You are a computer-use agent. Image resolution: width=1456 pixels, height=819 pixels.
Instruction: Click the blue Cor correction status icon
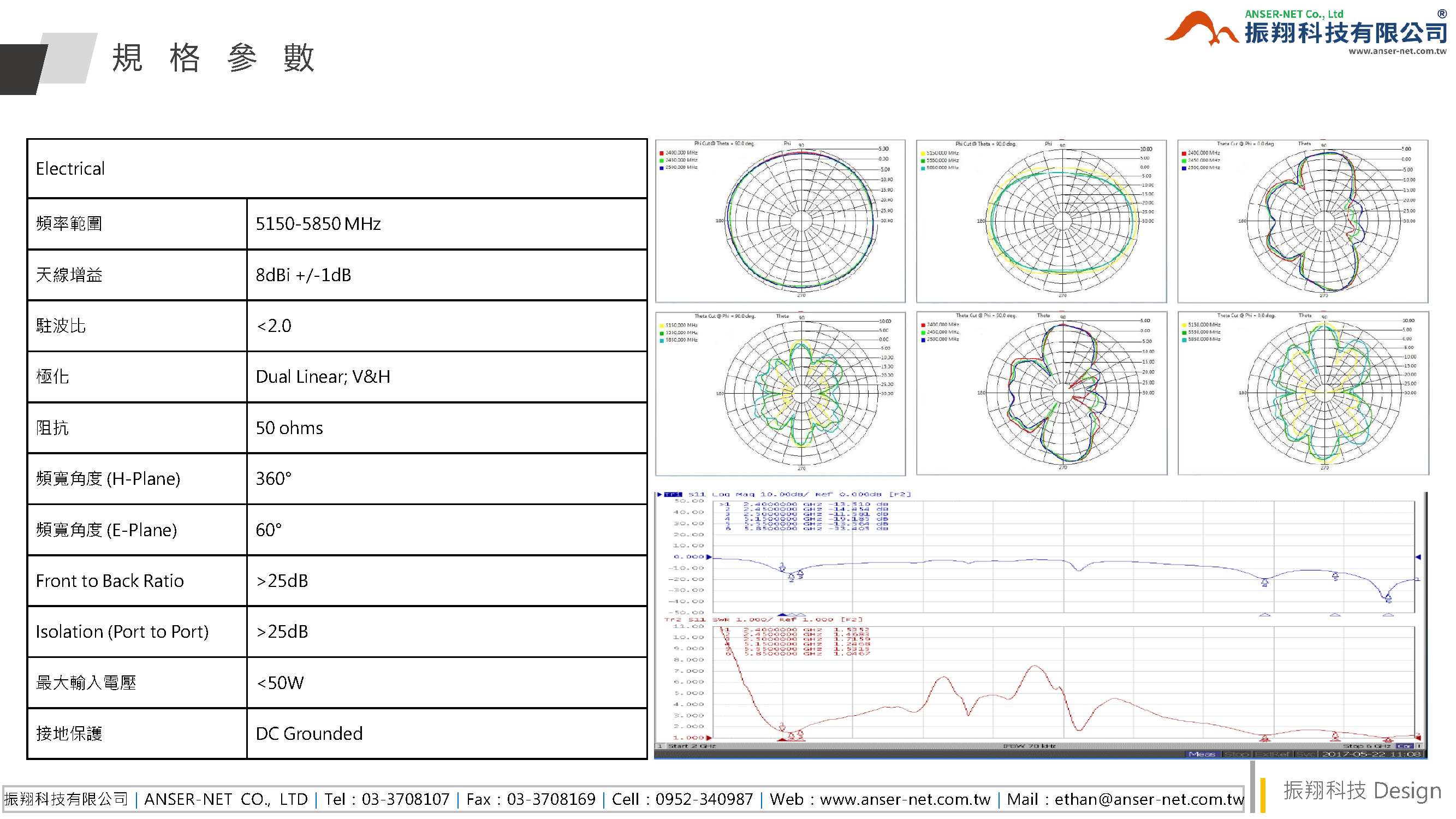click(1404, 746)
